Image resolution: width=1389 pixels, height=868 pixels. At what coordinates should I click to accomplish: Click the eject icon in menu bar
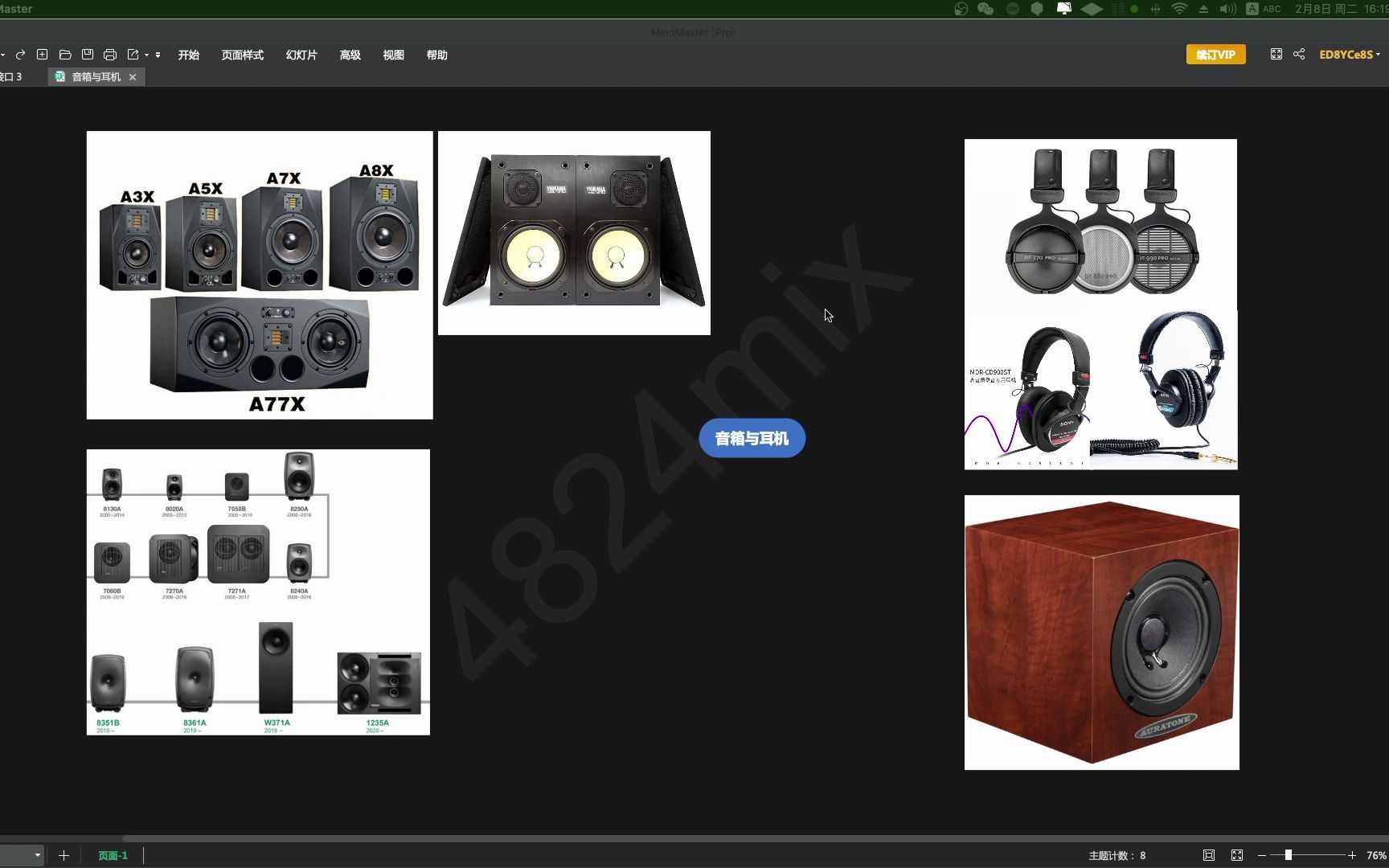[1203, 9]
